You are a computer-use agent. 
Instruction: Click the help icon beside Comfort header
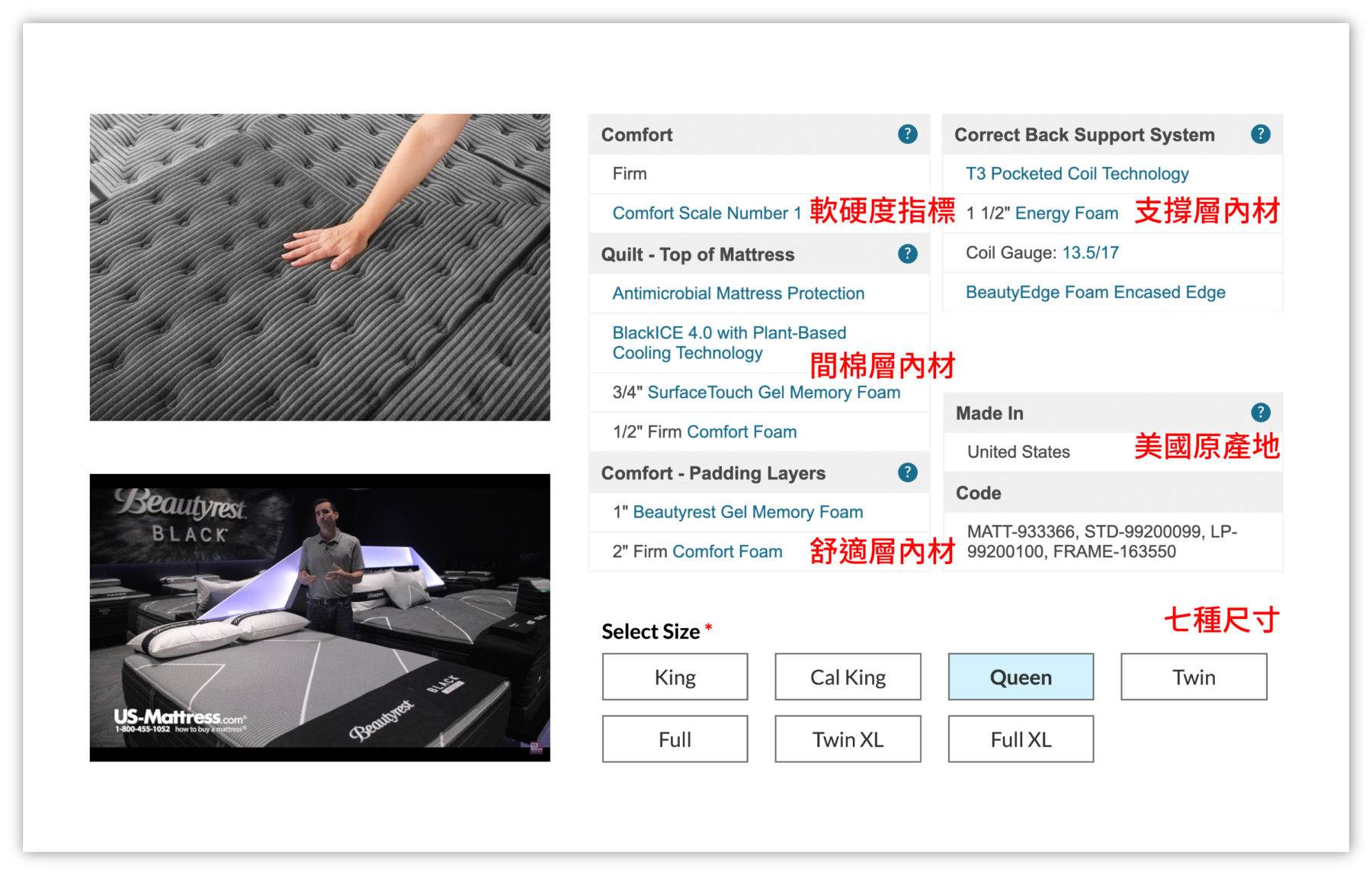(907, 134)
